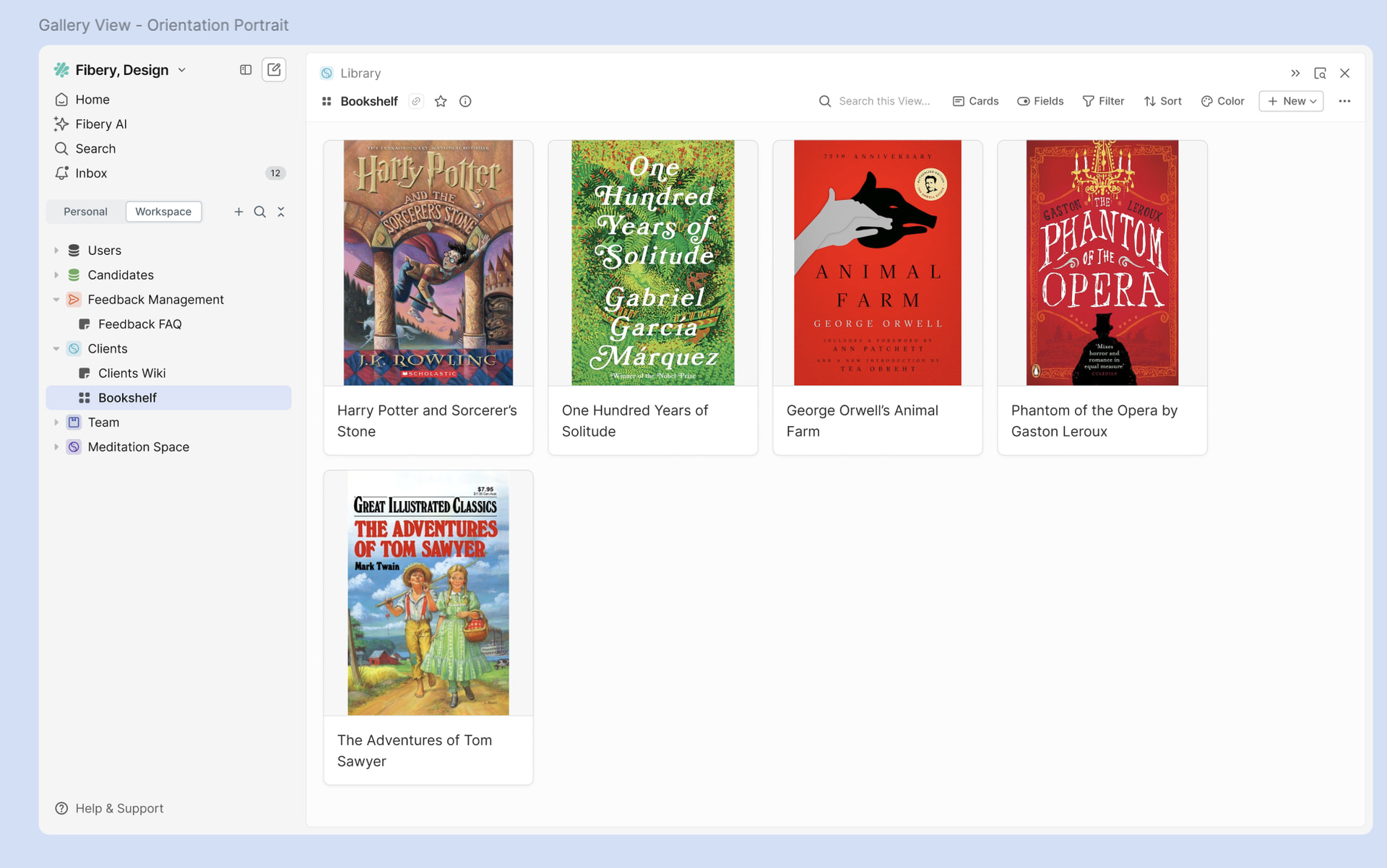Open the Inbox menu item
The height and width of the screenshot is (868, 1387).
91,173
